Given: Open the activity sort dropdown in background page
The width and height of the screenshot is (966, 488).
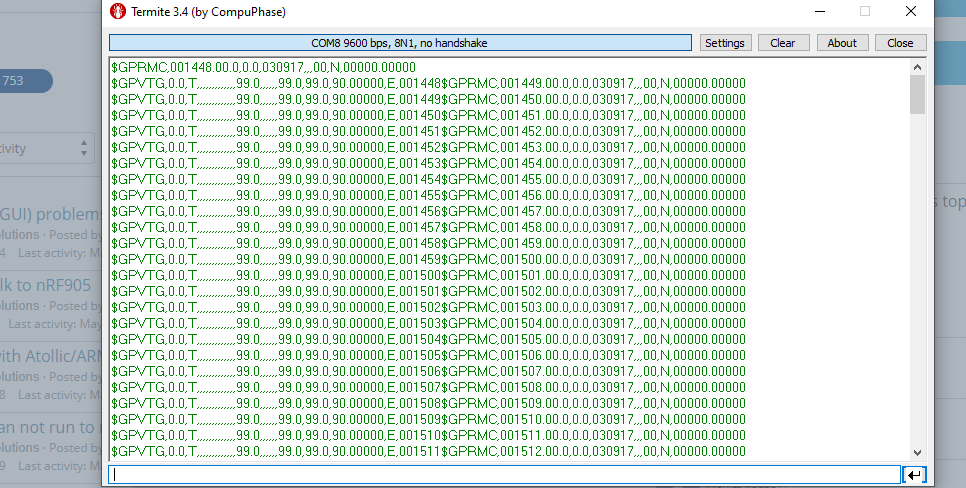Looking at the screenshot, I should (x=47, y=148).
